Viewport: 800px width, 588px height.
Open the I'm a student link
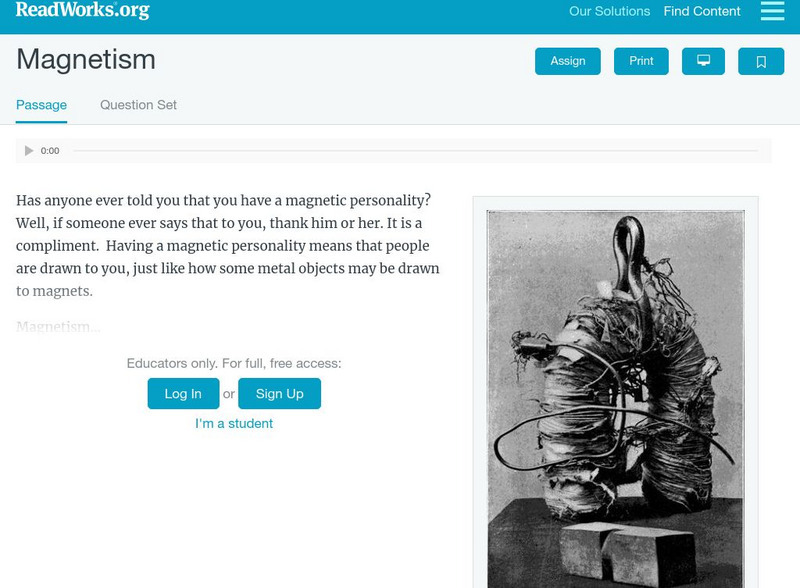coord(236,423)
